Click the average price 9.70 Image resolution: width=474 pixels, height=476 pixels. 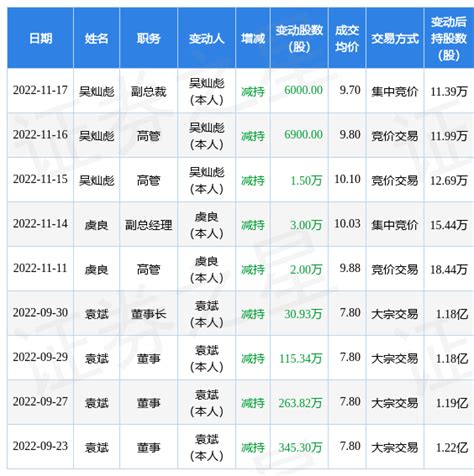pyautogui.click(x=350, y=90)
